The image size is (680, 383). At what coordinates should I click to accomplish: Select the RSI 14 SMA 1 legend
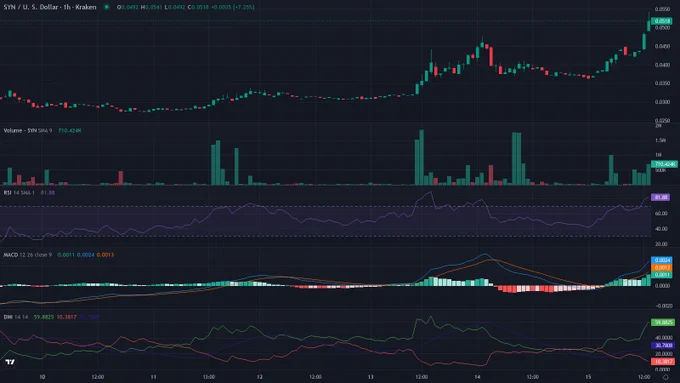tap(19, 193)
